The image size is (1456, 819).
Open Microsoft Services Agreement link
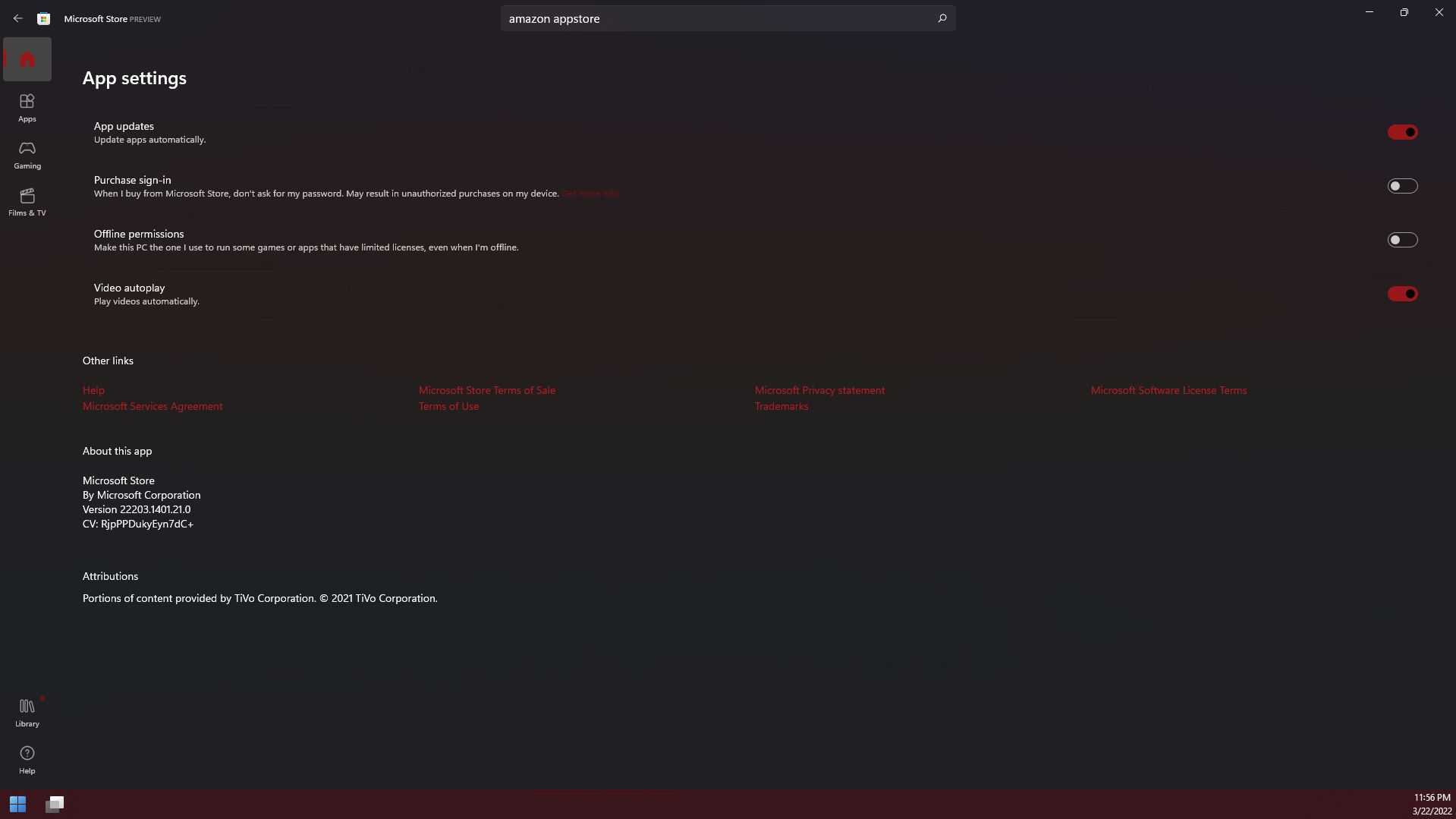click(x=153, y=406)
